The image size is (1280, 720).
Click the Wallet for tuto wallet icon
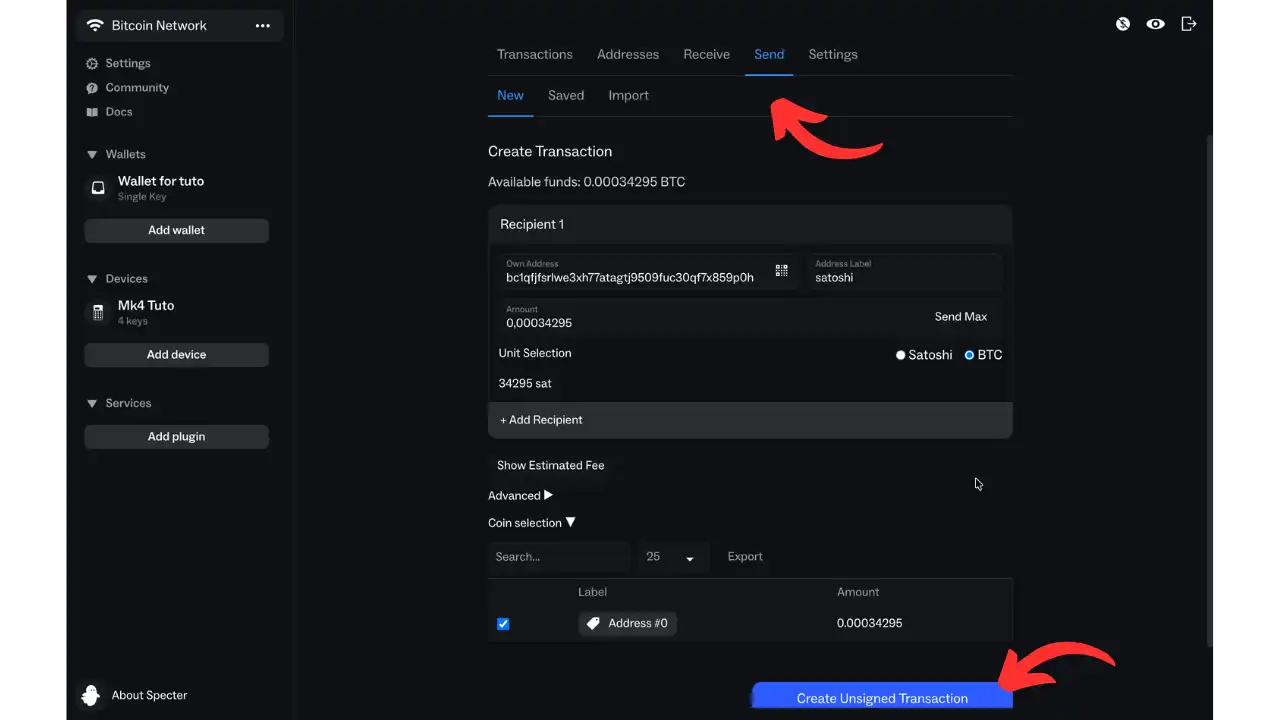tap(98, 187)
